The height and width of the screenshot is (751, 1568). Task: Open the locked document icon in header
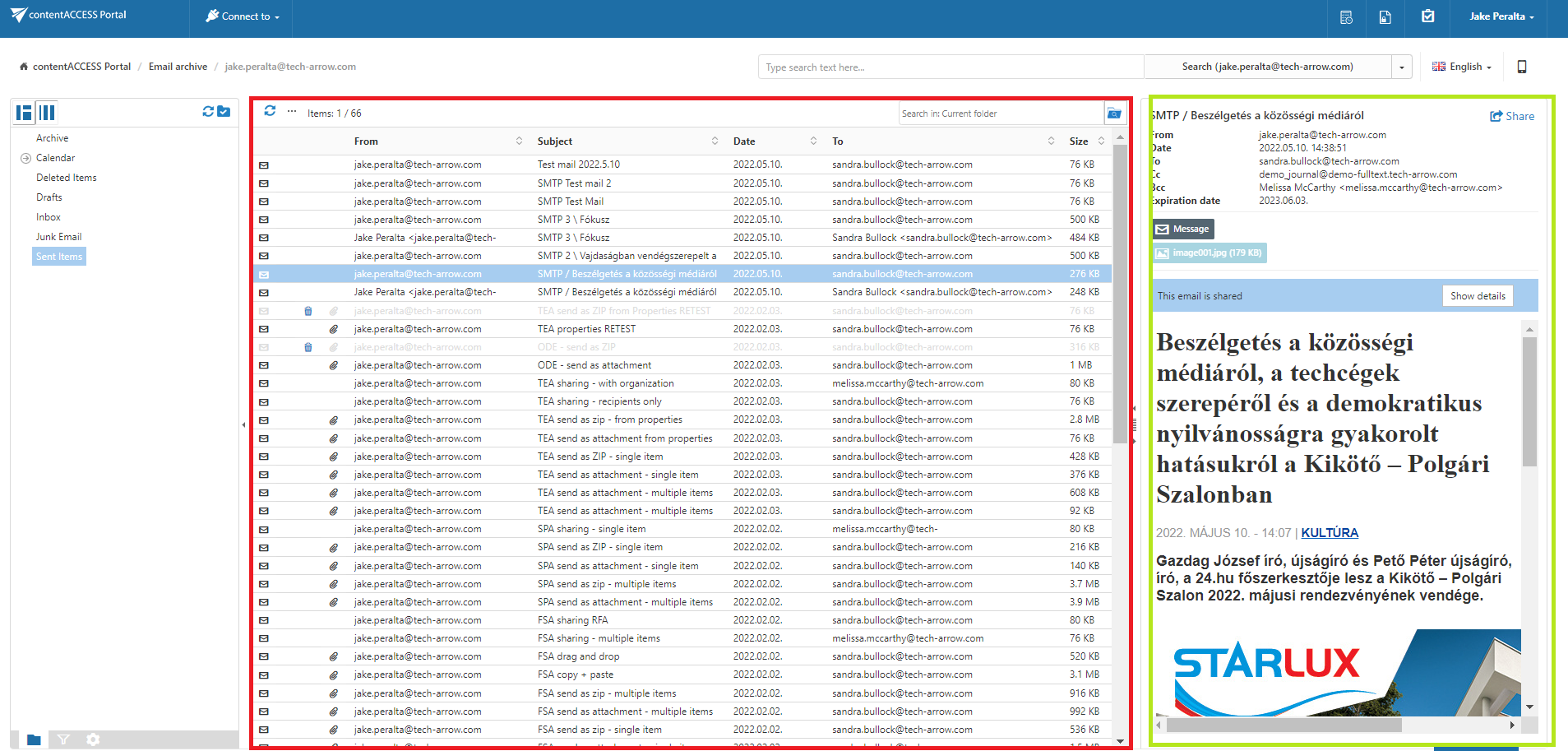click(x=1385, y=16)
